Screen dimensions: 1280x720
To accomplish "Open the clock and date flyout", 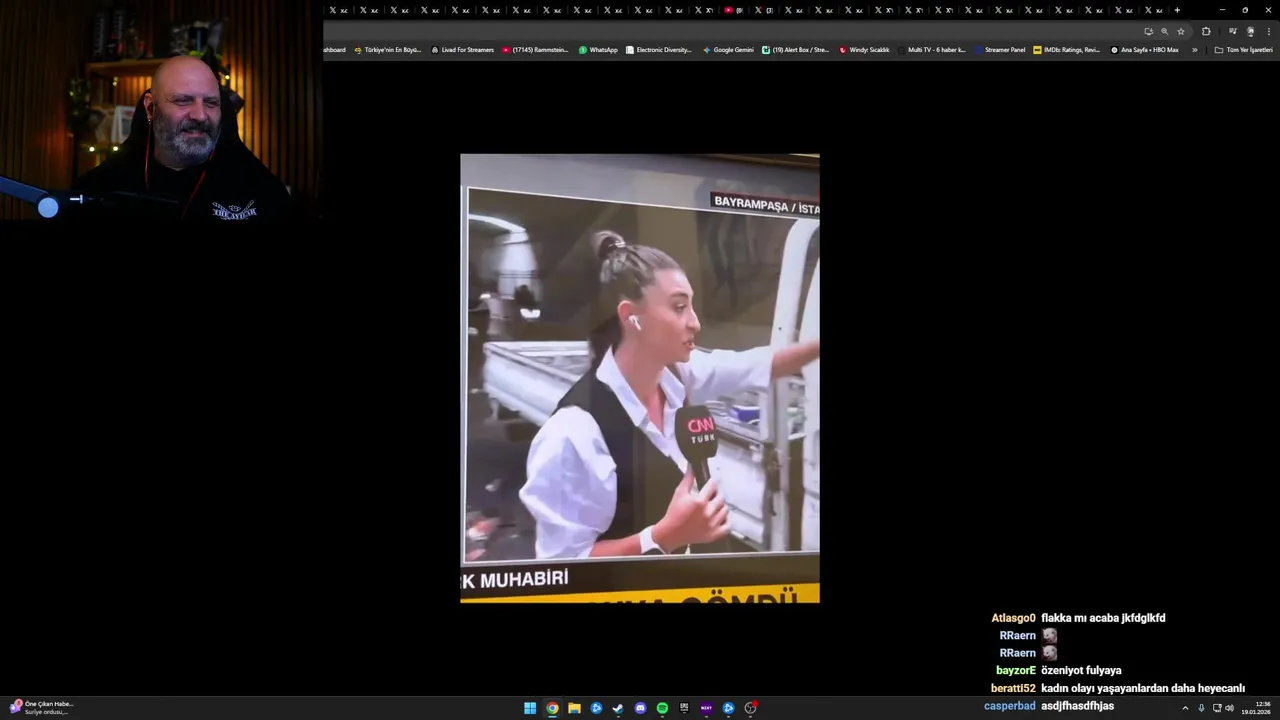I will pyautogui.click(x=1256, y=708).
